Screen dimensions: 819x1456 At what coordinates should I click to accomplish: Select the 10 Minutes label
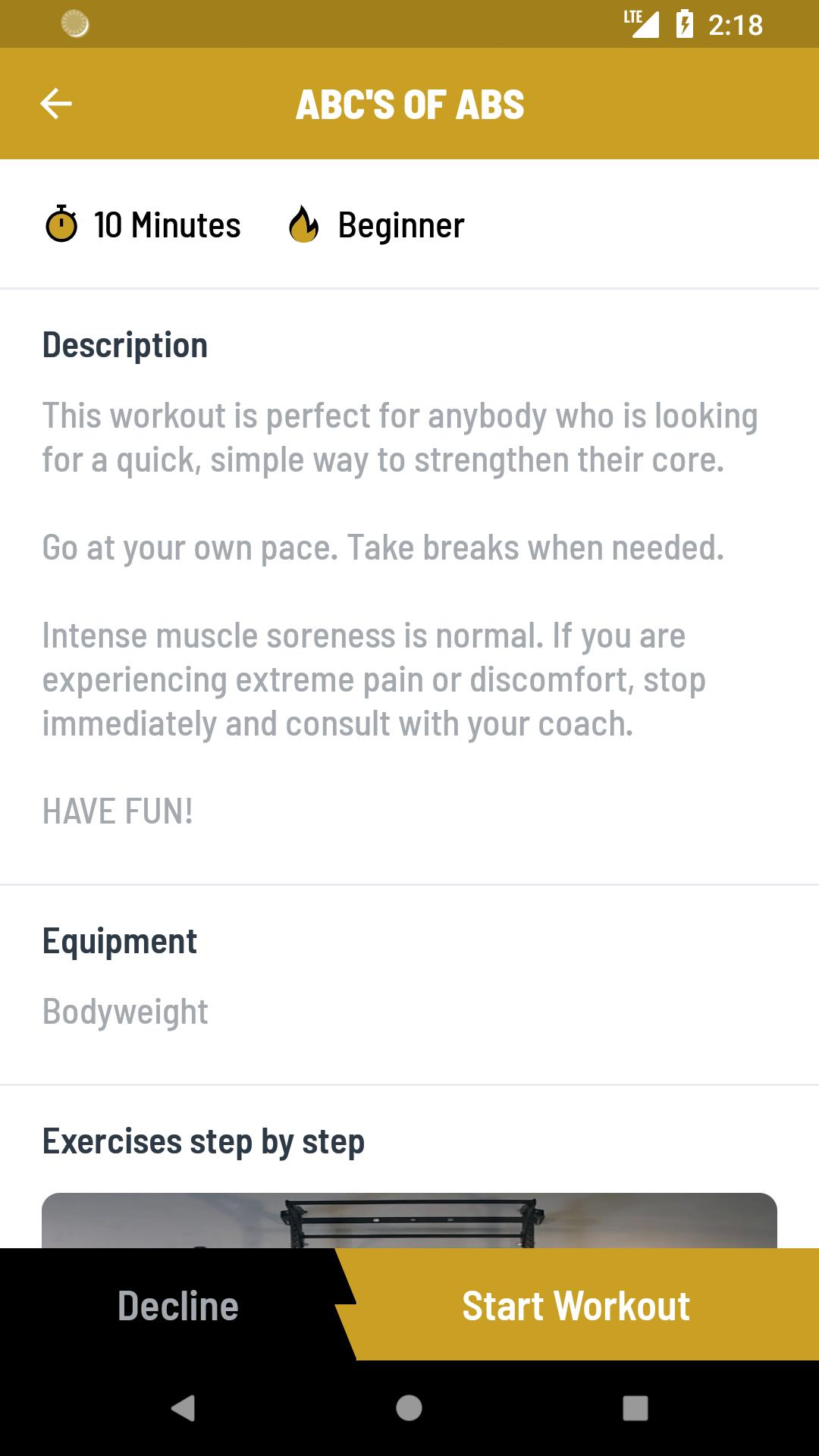167,225
